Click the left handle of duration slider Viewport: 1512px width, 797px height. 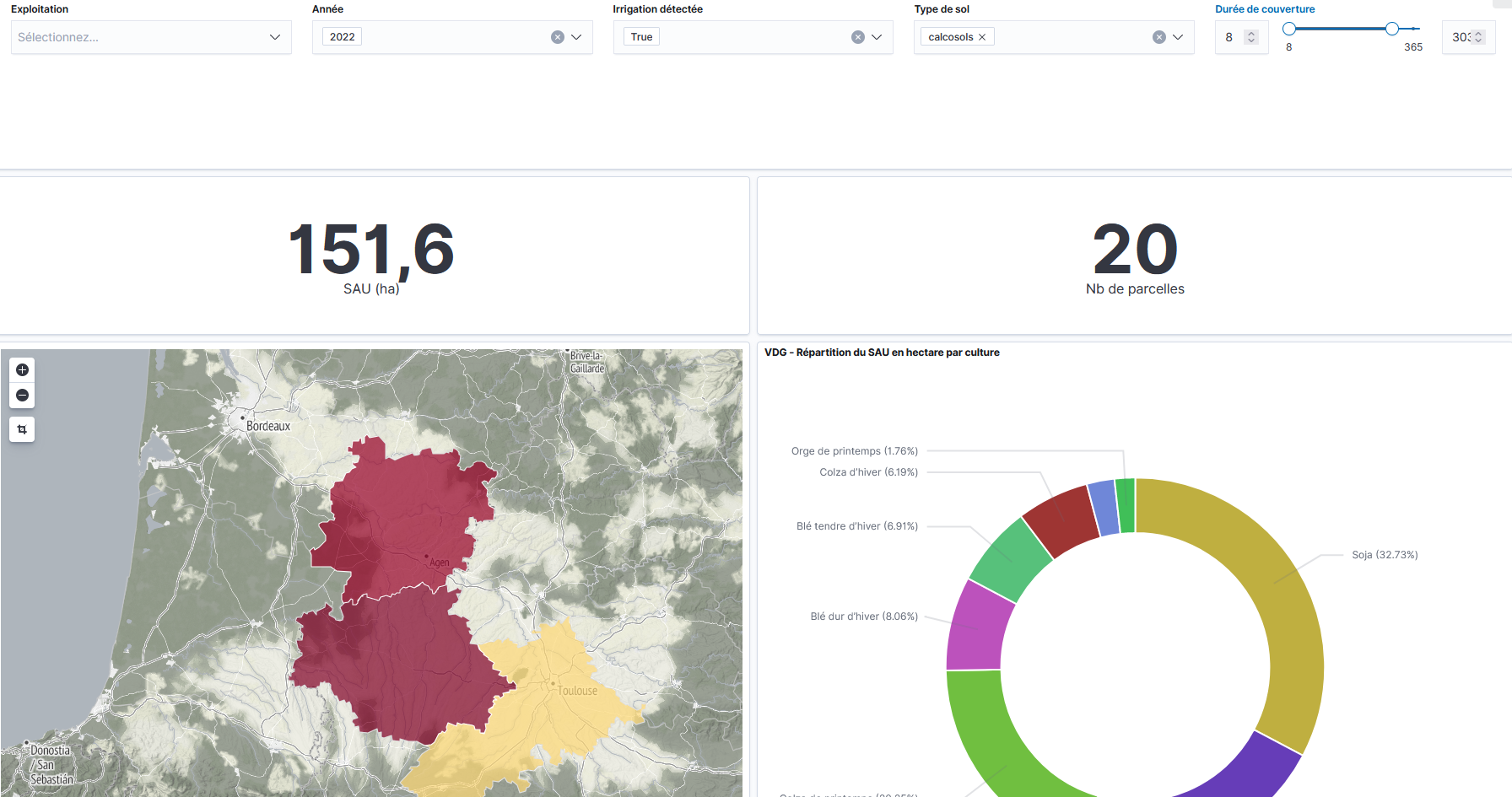coord(1288,29)
